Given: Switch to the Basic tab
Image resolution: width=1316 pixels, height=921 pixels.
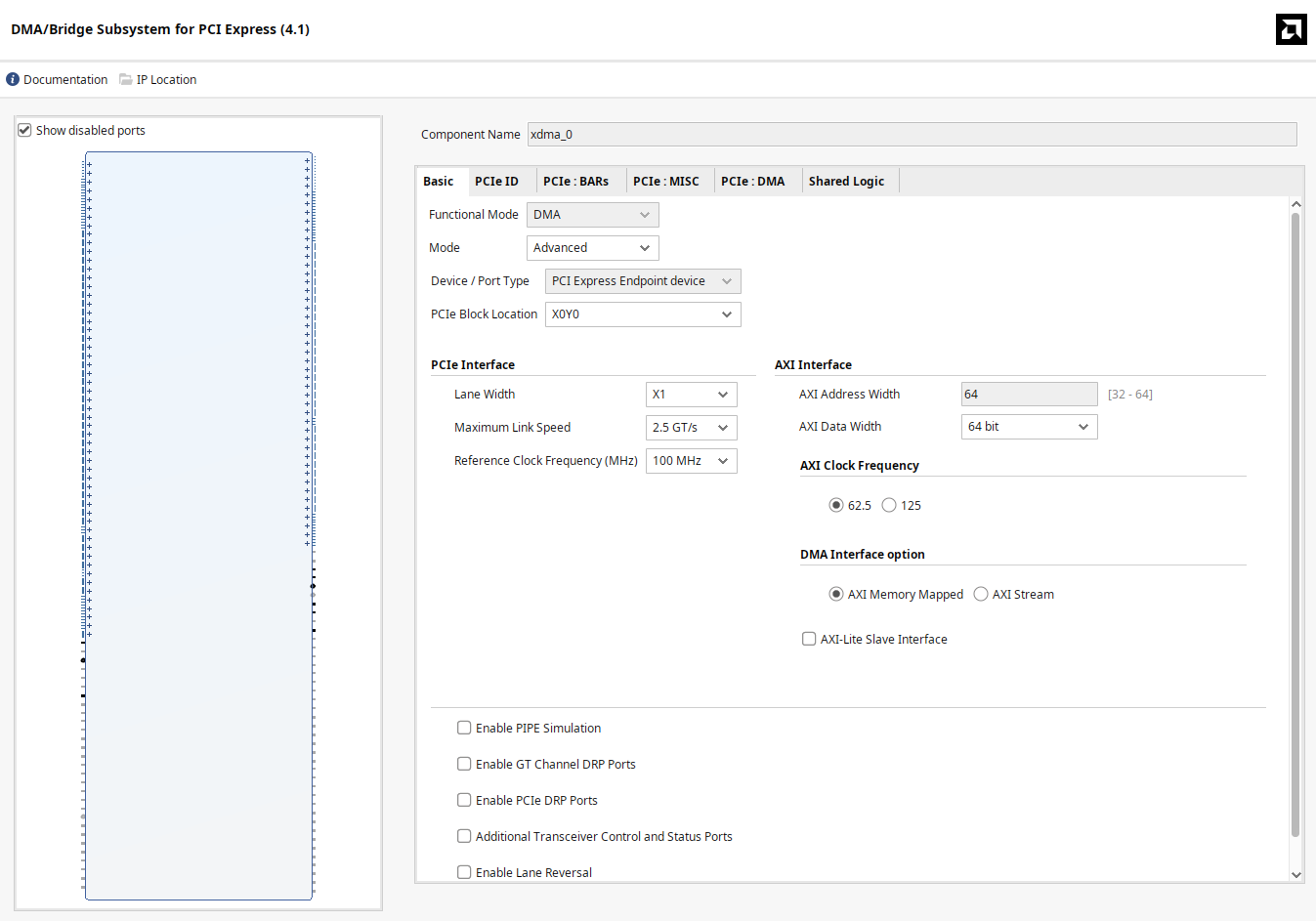Looking at the screenshot, I should click(439, 182).
